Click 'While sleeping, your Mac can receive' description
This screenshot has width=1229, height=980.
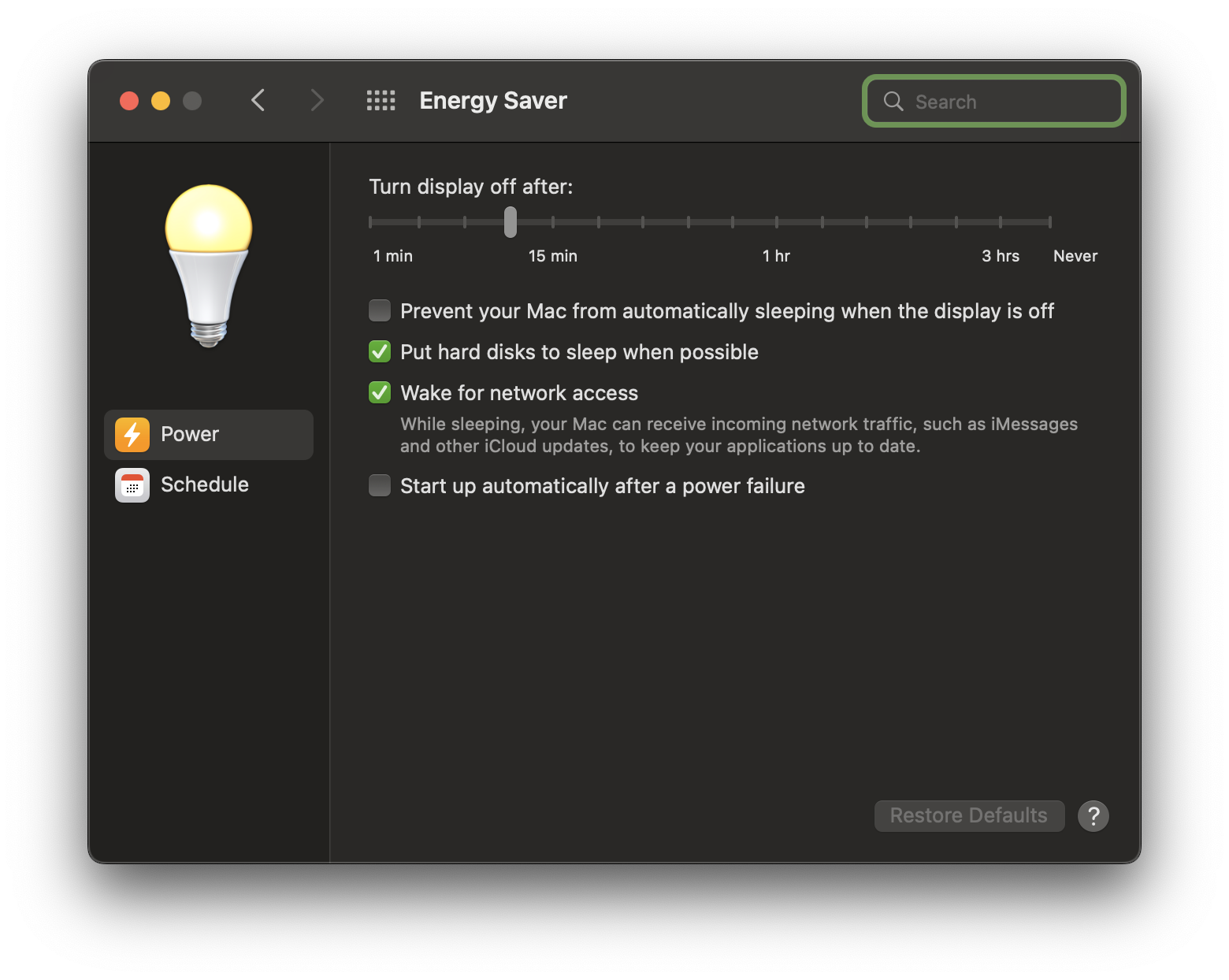pyautogui.click(x=739, y=435)
